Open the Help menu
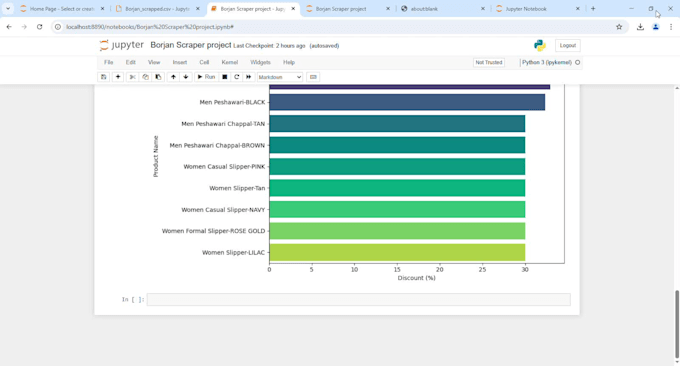This screenshot has height=366, width=680. (289, 62)
